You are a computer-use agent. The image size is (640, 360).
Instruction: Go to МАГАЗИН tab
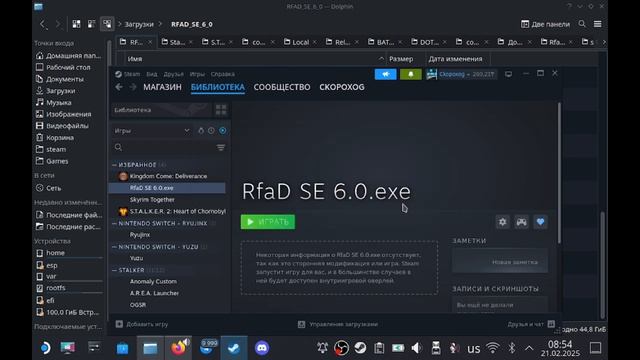click(162, 87)
